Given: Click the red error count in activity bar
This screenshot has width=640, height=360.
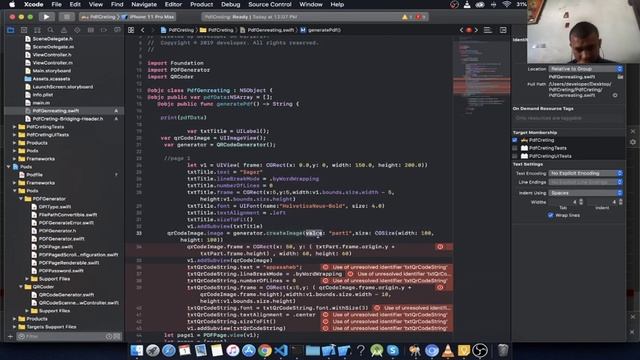Looking at the screenshot, I should coord(420,17).
